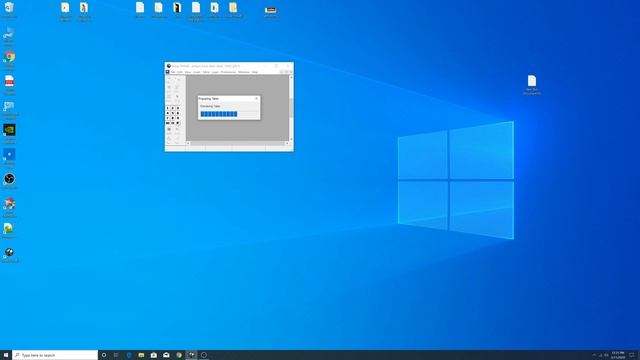Click the app window vertical scrollbar

coord(291,108)
